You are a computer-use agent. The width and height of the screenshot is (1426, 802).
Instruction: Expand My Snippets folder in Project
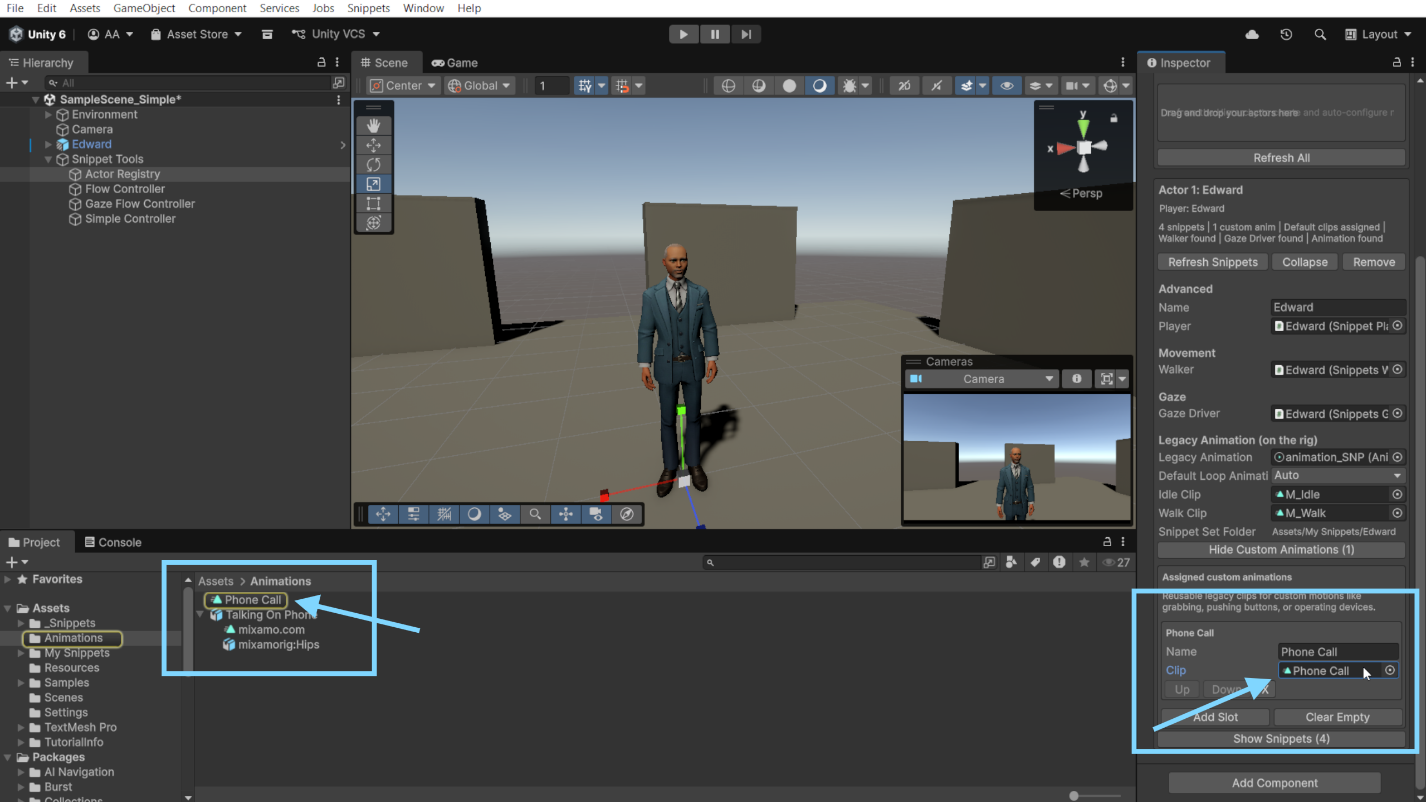click(x=21, y=653)
